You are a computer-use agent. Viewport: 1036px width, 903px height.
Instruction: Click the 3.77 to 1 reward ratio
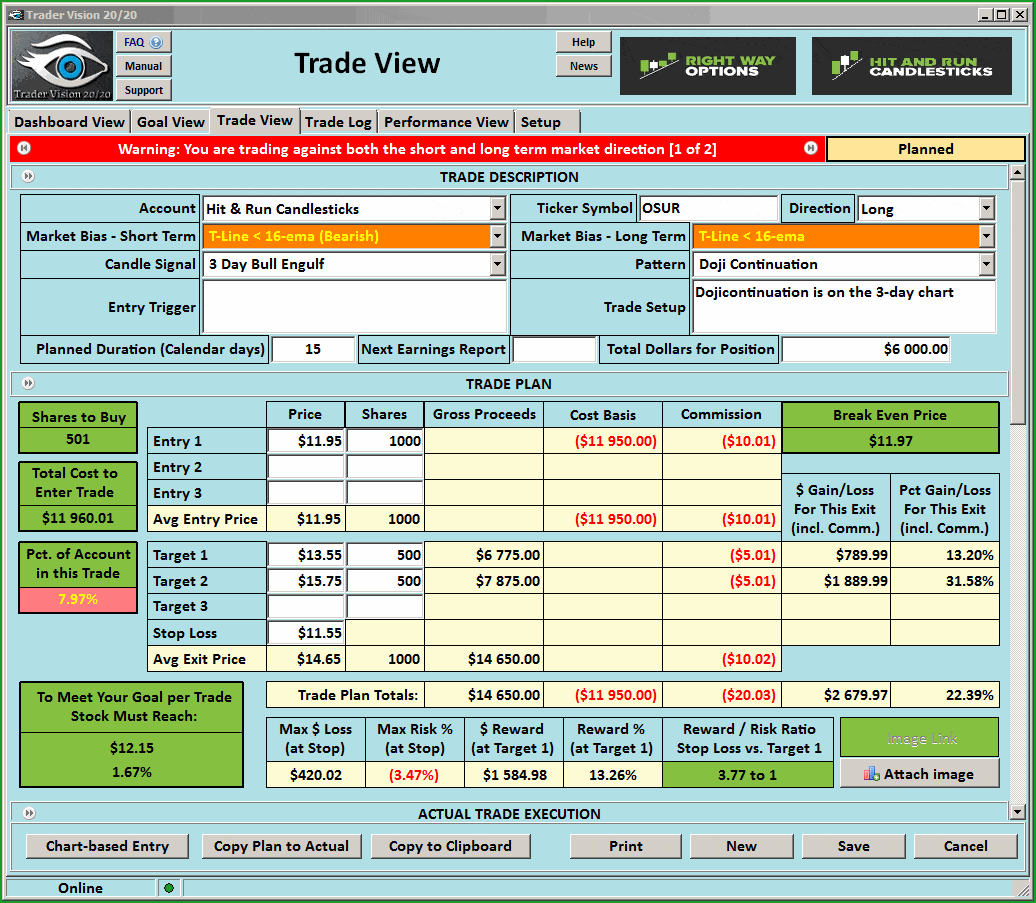pyautogui.click(x=747, y=775)
